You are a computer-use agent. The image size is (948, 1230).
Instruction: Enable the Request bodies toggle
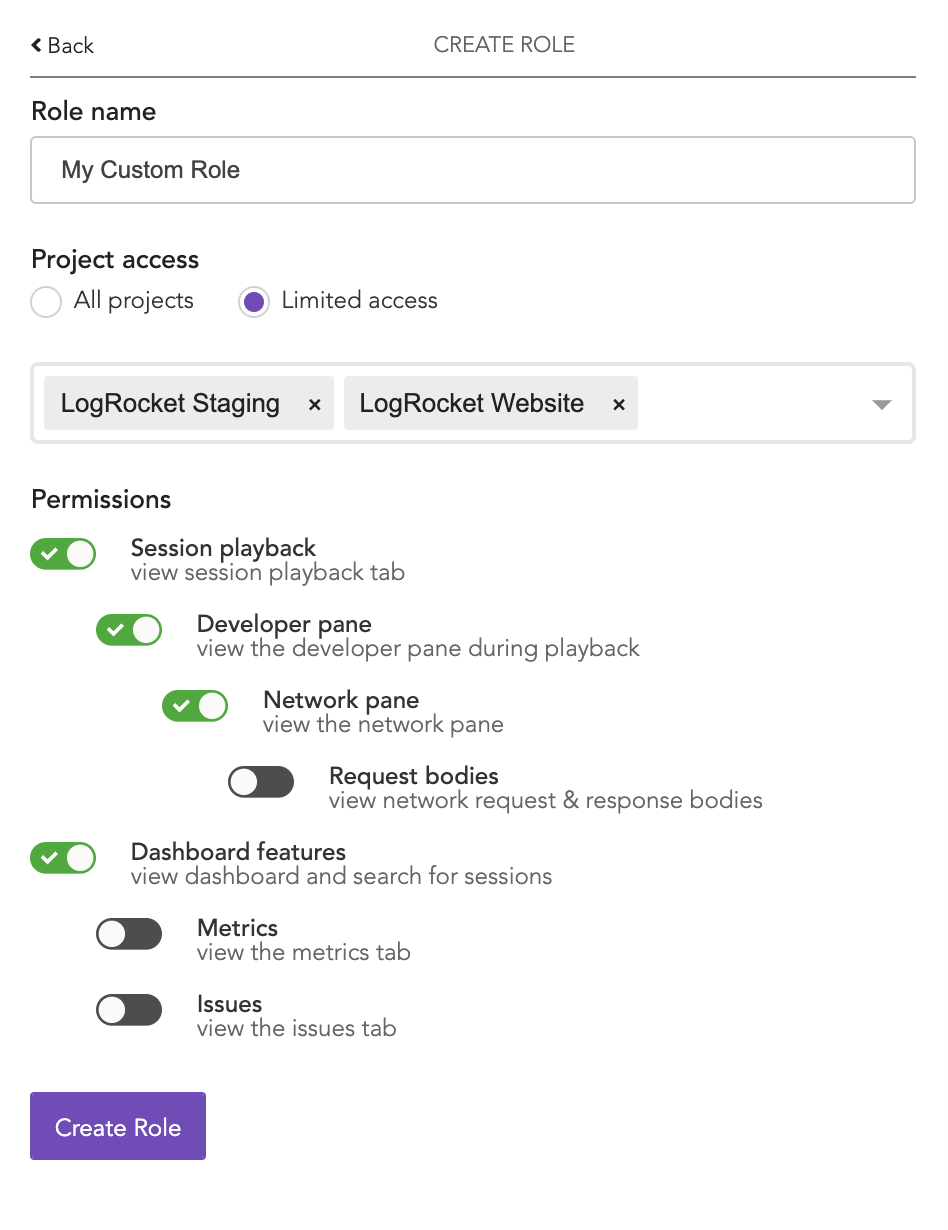click(261, 782)
